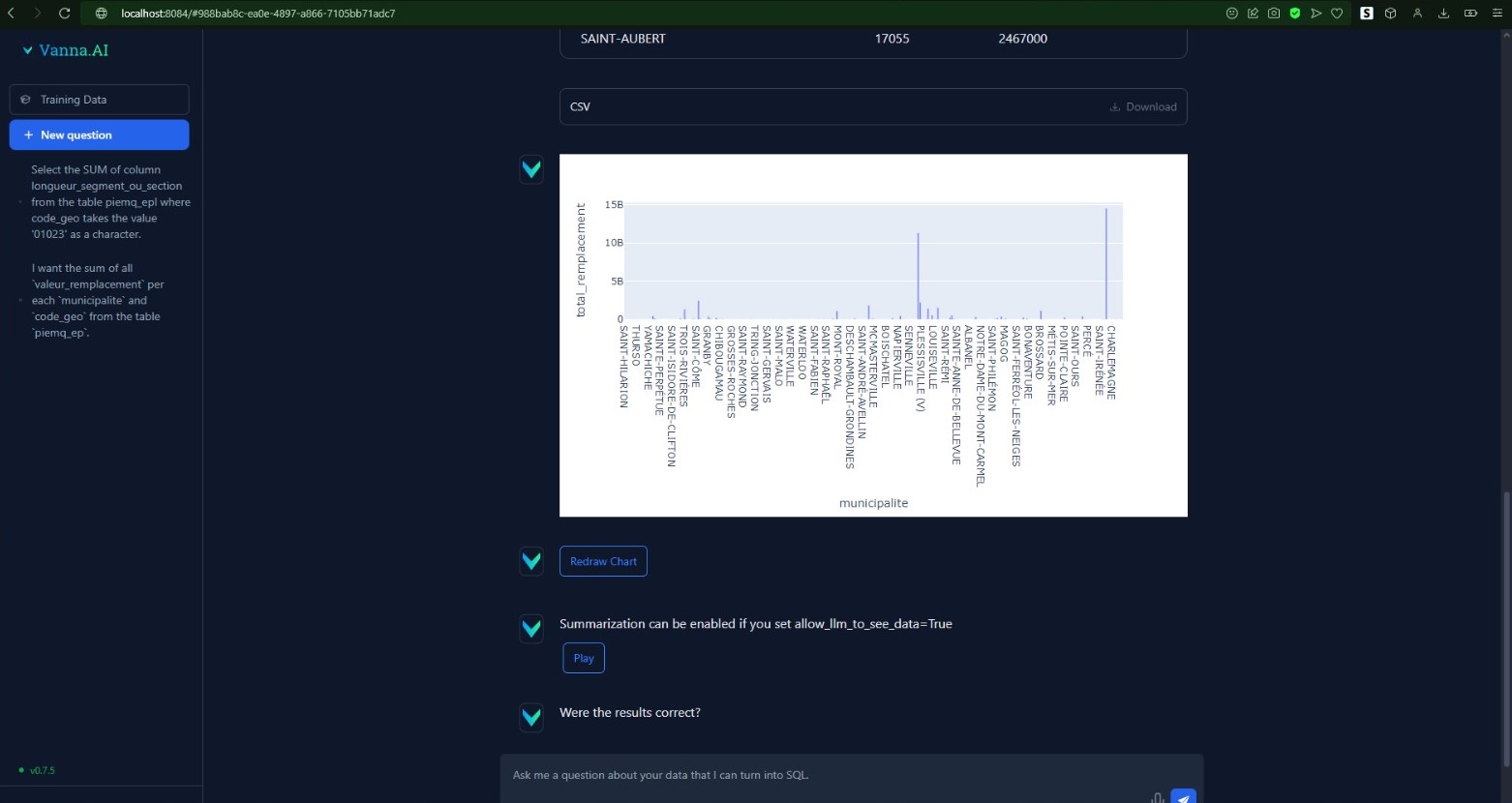
Task: Open history item about SUM of longueur_segment_ou_section
Action: click(x=110, y=202)
